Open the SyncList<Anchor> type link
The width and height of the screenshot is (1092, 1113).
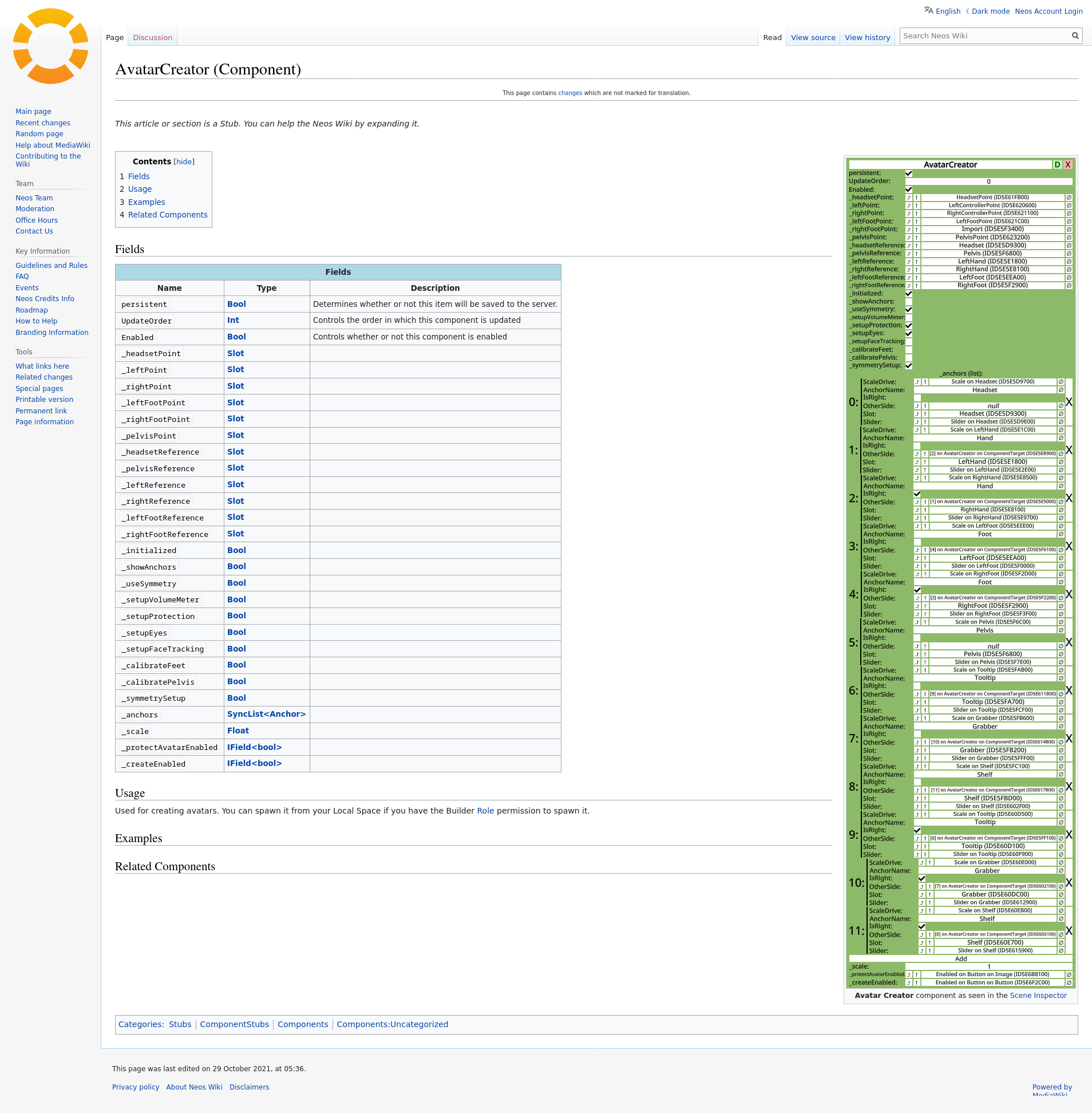click(266, 715)
